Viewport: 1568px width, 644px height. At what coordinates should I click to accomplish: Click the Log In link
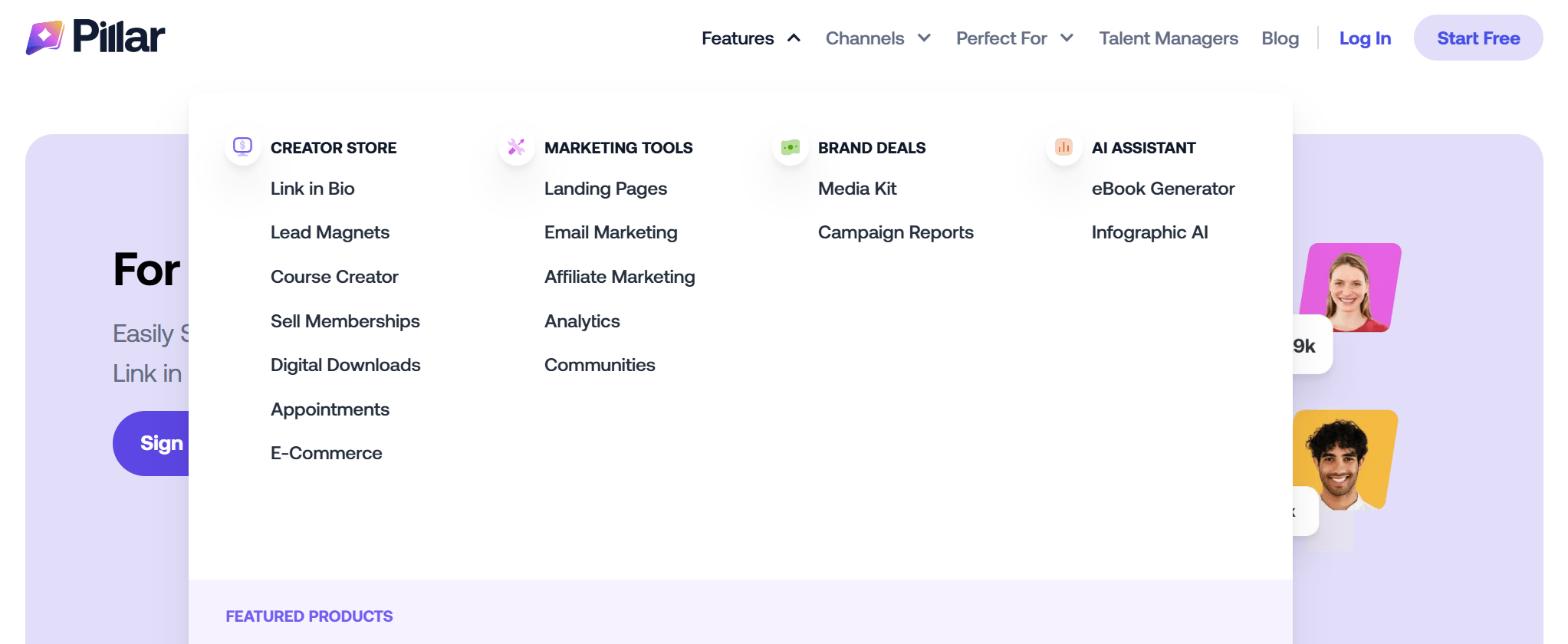pos(1364,38)
